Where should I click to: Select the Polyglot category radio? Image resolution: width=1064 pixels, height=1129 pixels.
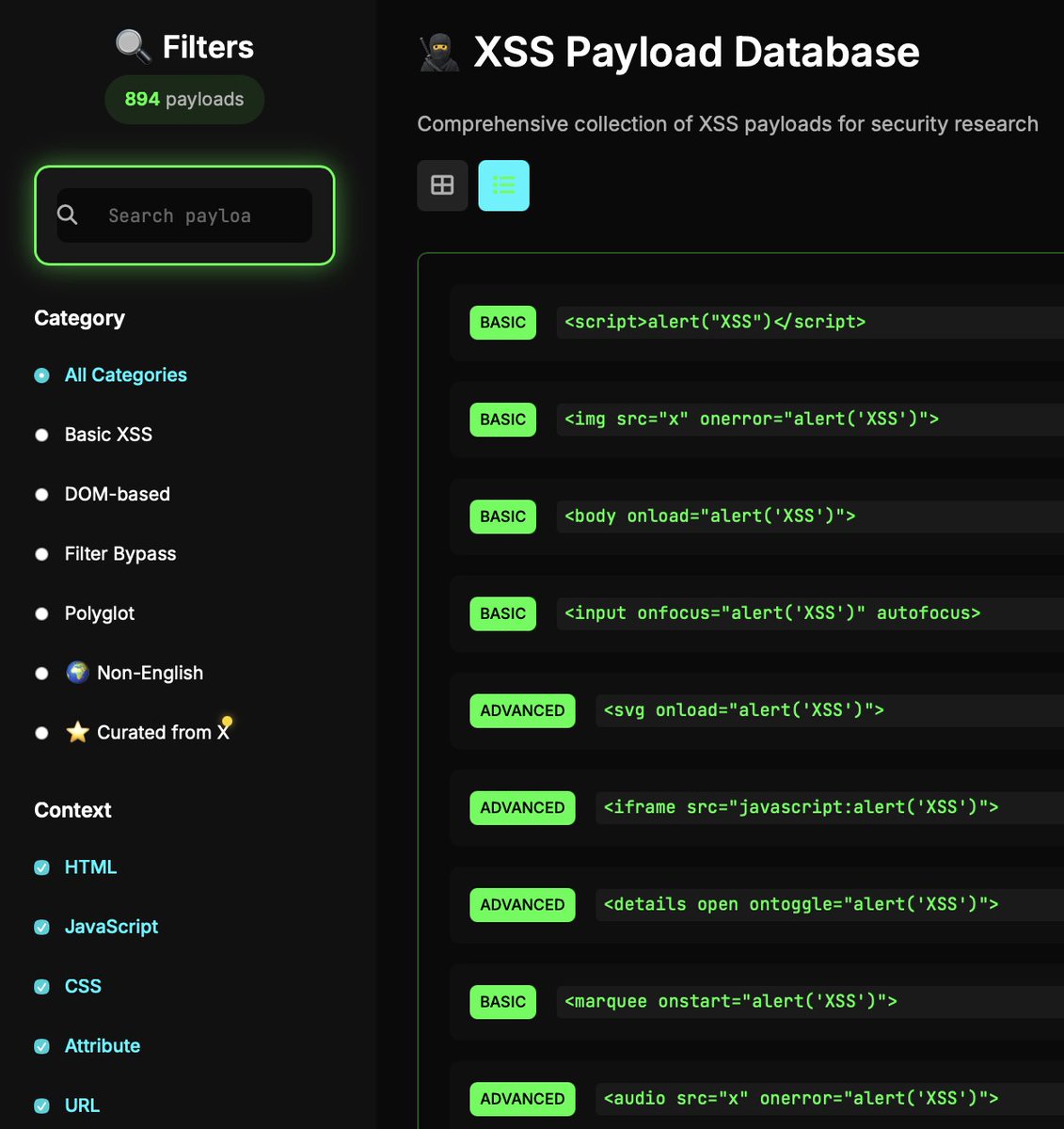41,613
